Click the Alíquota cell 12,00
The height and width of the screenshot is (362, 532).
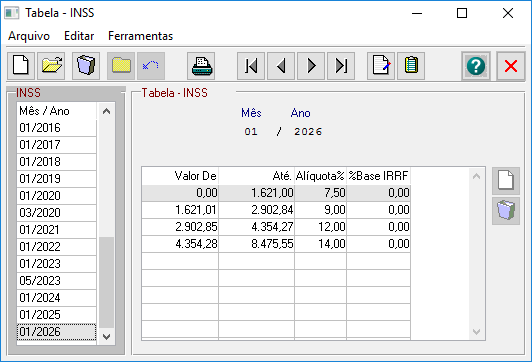coord(320,227)
